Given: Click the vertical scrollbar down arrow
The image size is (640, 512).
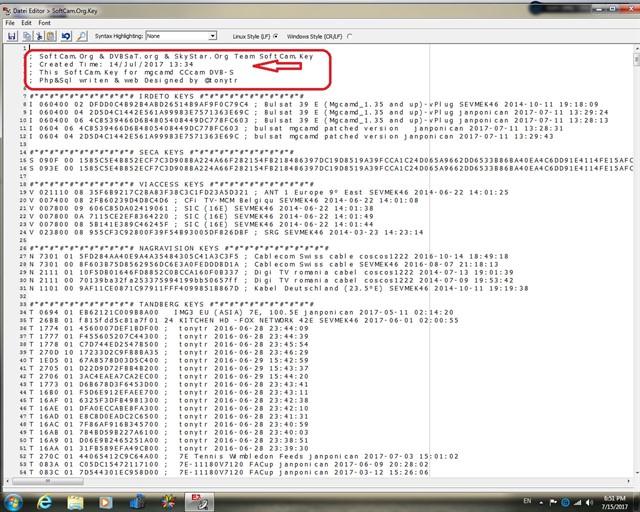Looking at the screenshot, I should 636,474.
